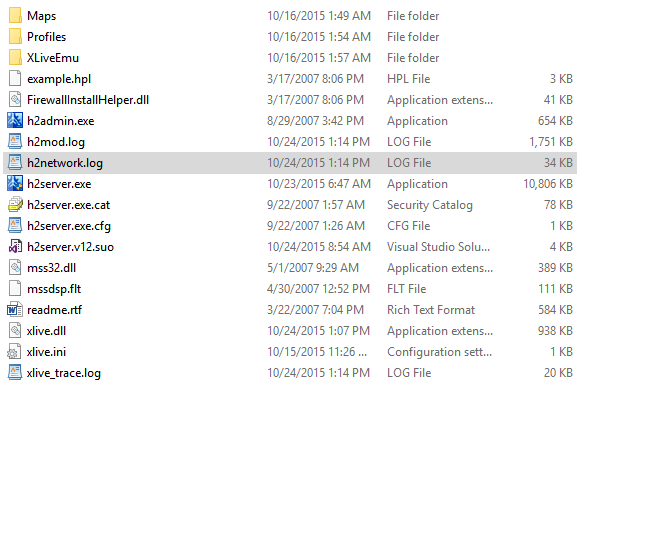Click the 10/16/2015 1:49 AM date of Maps

tap(319, 16)
